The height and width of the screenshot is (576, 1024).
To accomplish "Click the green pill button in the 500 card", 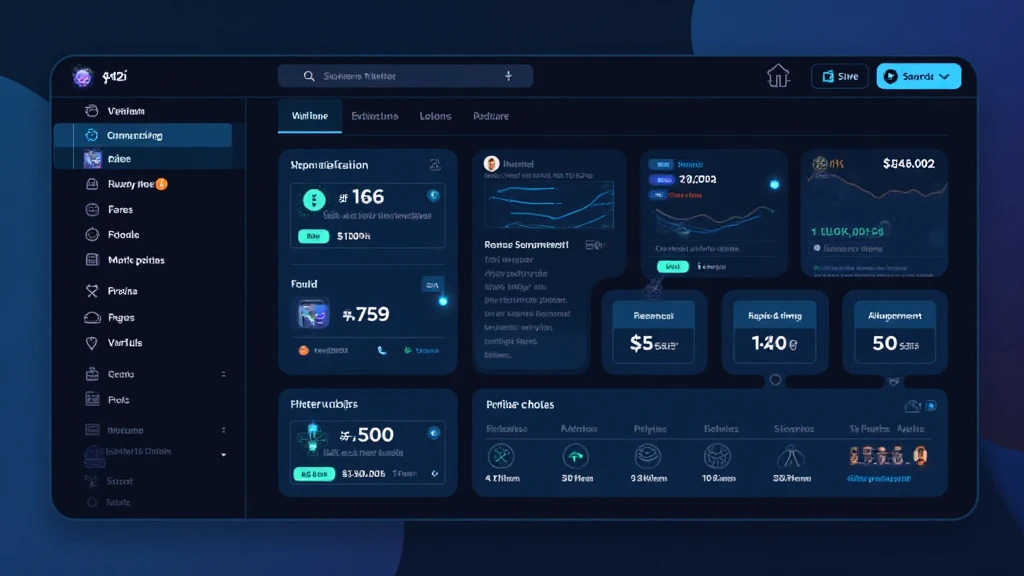I will pyautogui.click(x=314, y=474).
